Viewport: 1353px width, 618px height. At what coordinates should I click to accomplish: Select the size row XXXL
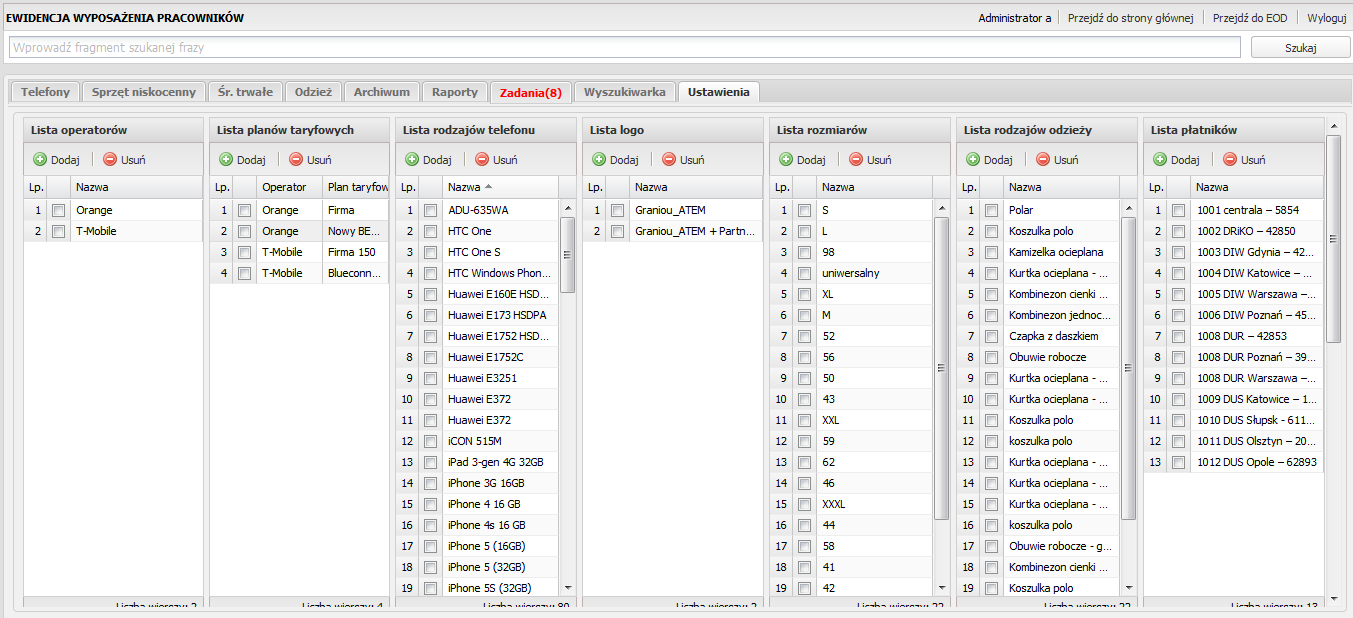[851, 504]
